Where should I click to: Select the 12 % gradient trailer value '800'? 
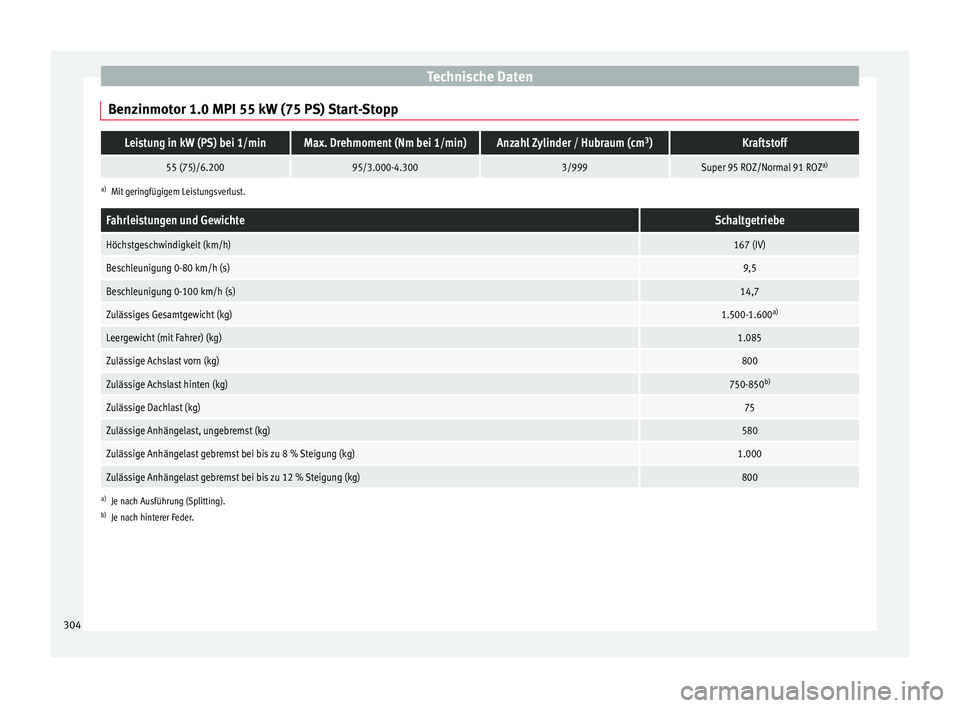(749, 478)
